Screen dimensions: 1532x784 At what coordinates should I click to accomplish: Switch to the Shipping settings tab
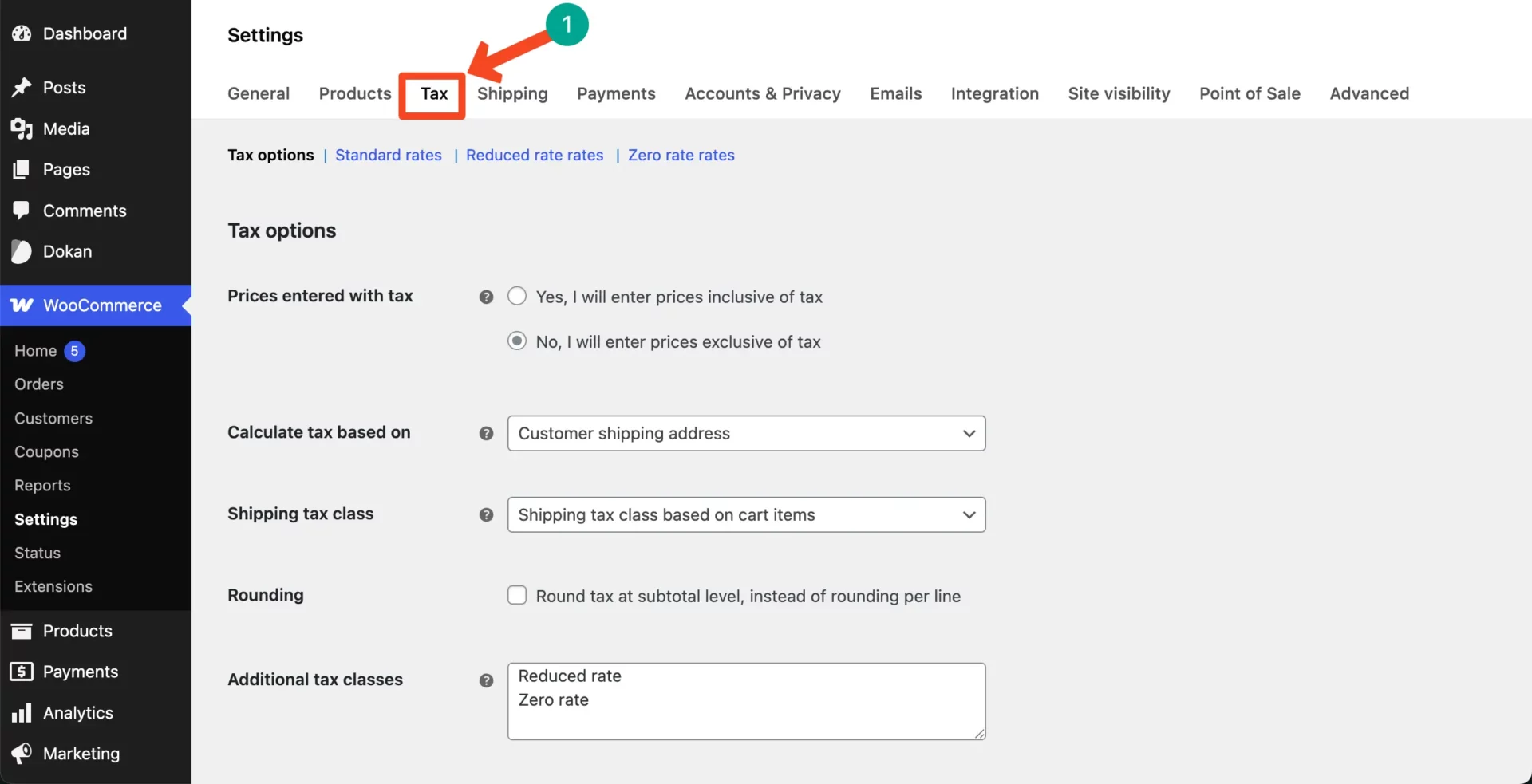pos(512,94)
